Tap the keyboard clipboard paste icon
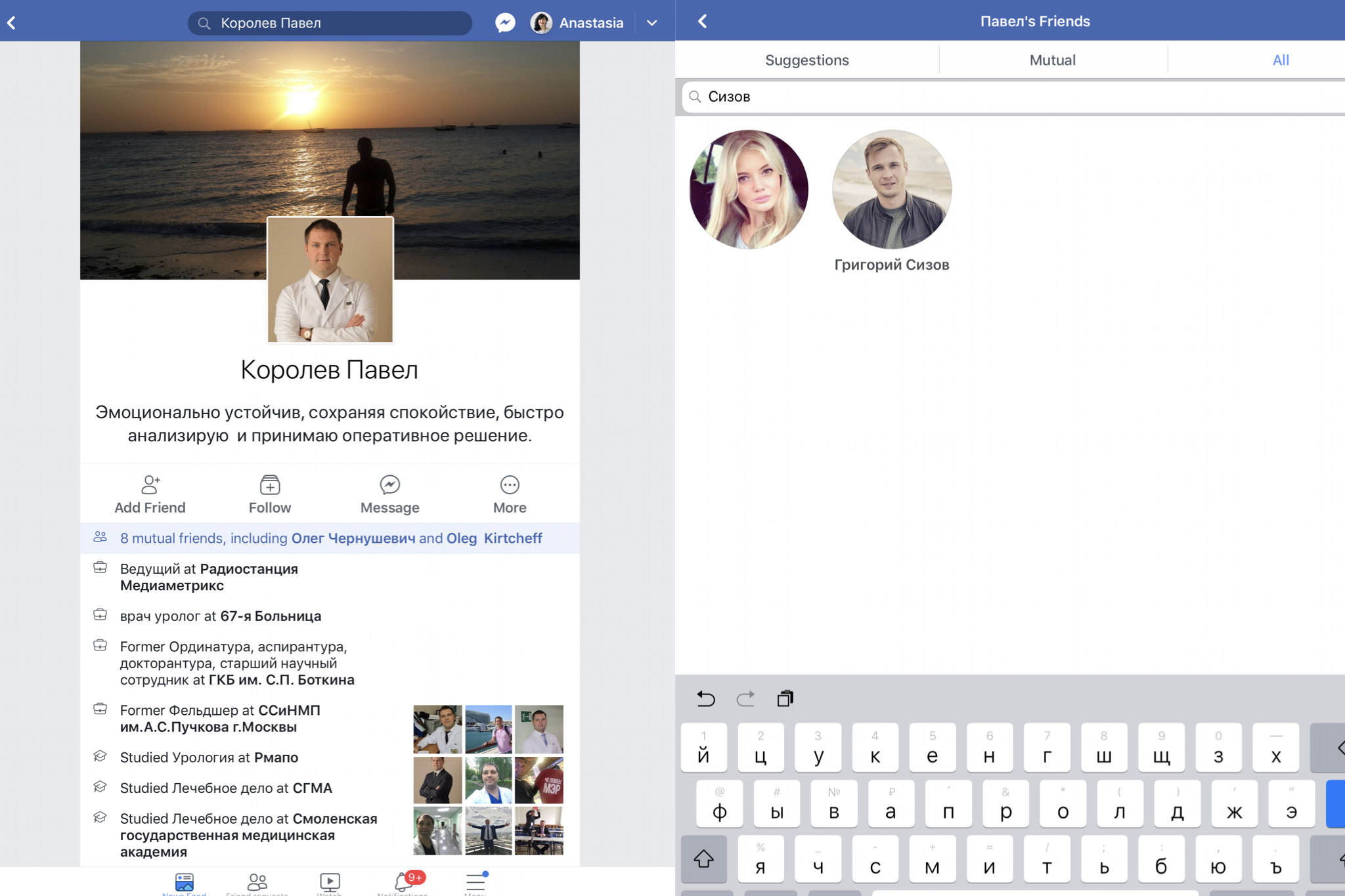The height and width of the screenshot is (896, 1345). click(x=785, y=698)
